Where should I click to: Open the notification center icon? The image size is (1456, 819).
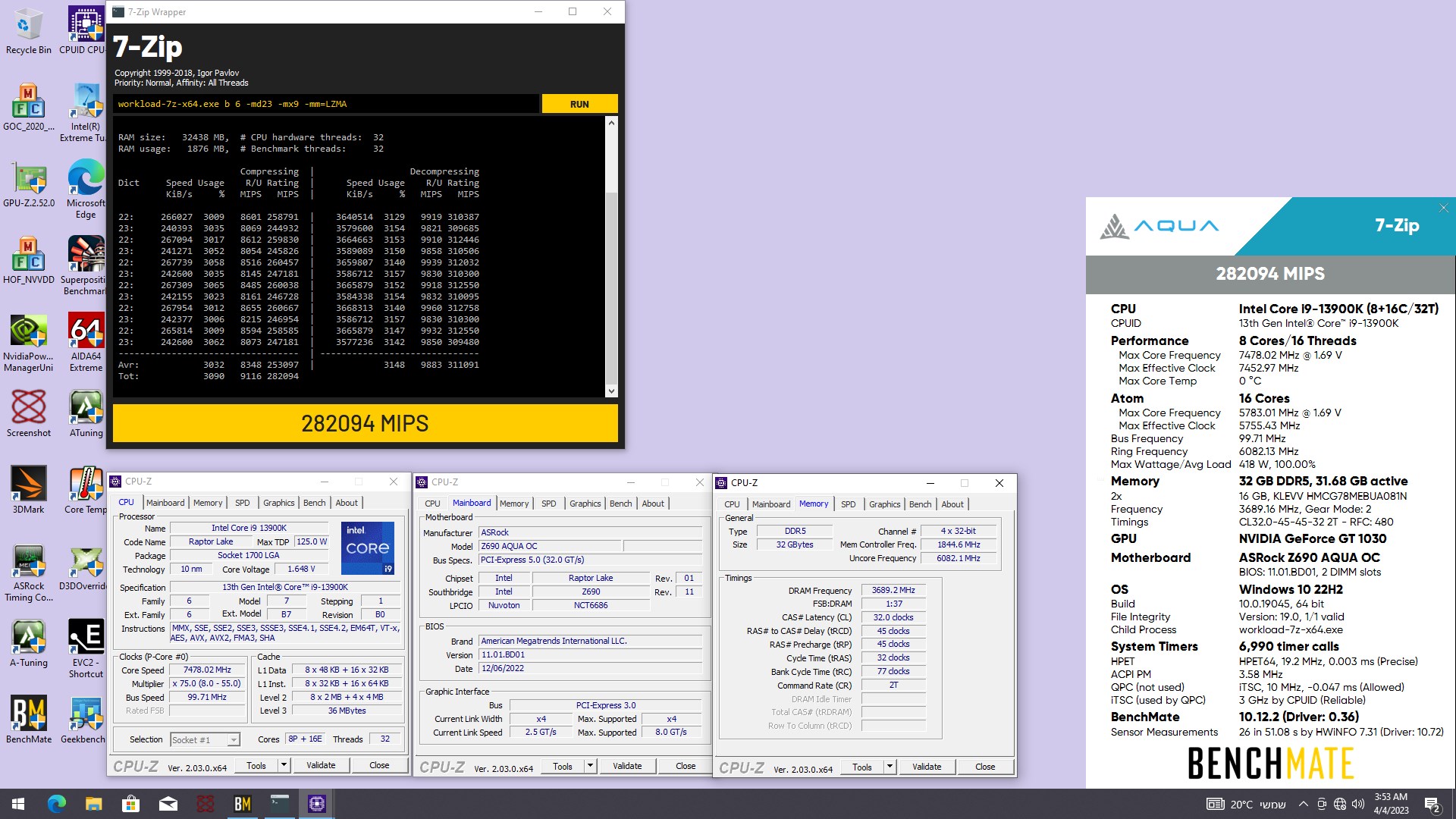coord(1432,804)
